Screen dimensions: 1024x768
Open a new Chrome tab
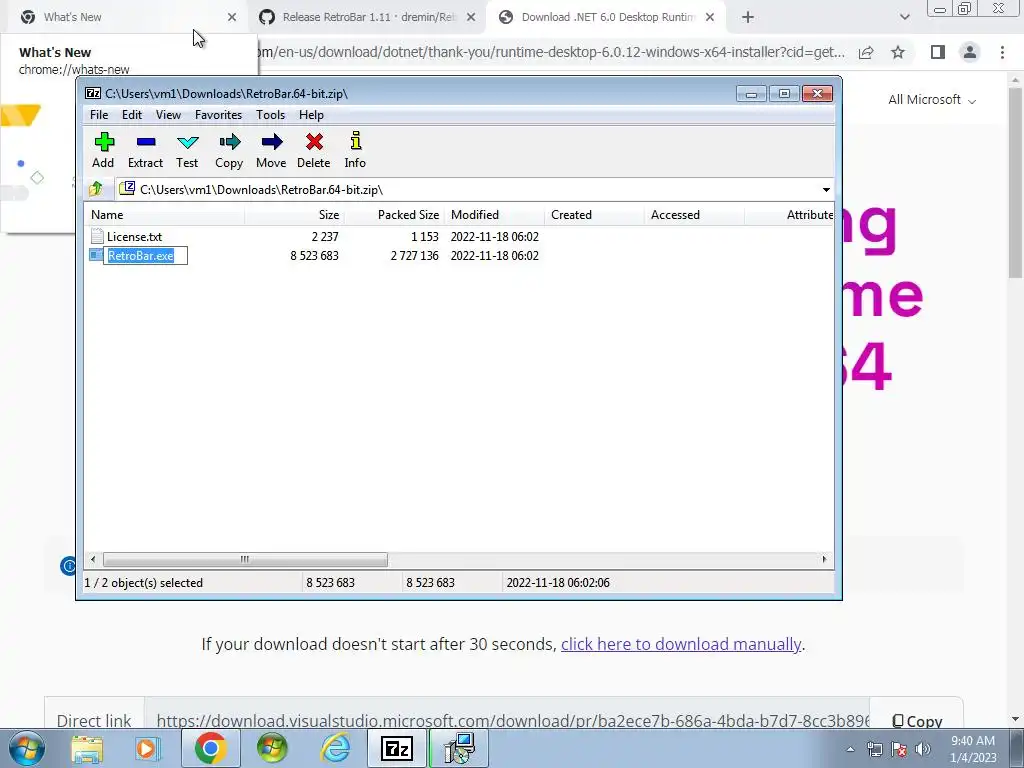tap(748, 18)
